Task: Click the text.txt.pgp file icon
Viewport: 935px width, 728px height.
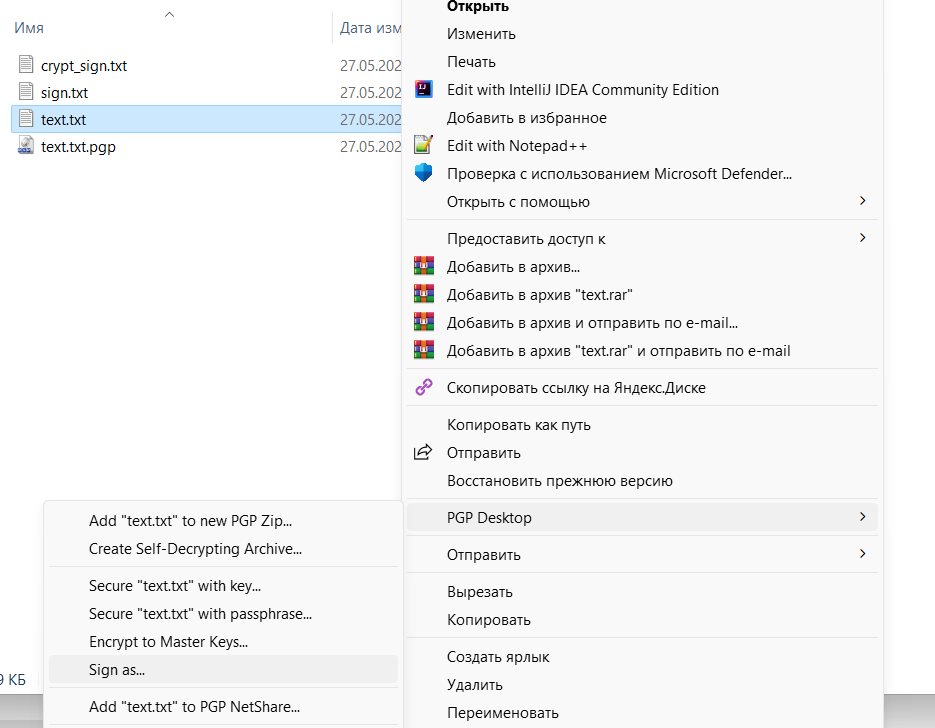Action: pos(26,145)
